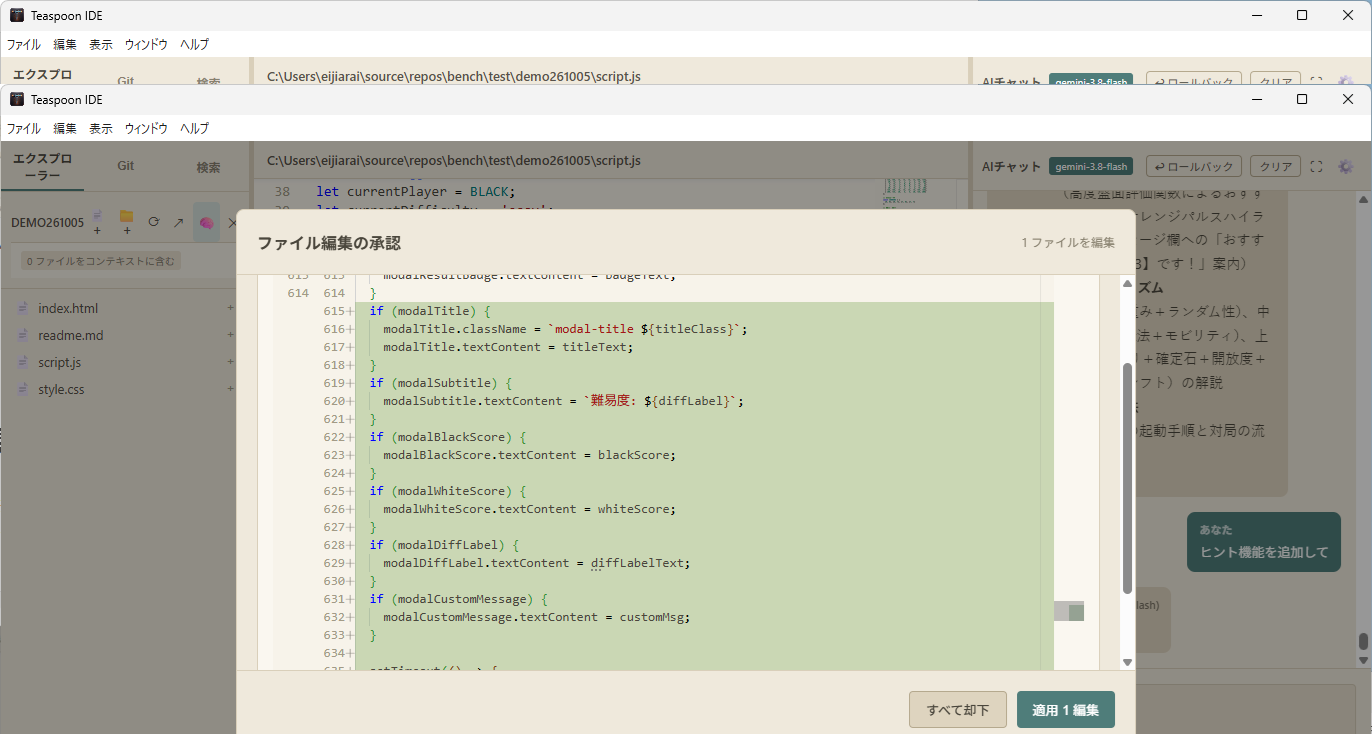Click the plus icon next to script.js
The height and width of the screenshot is (734, 1372).
(x=230, y=362)
